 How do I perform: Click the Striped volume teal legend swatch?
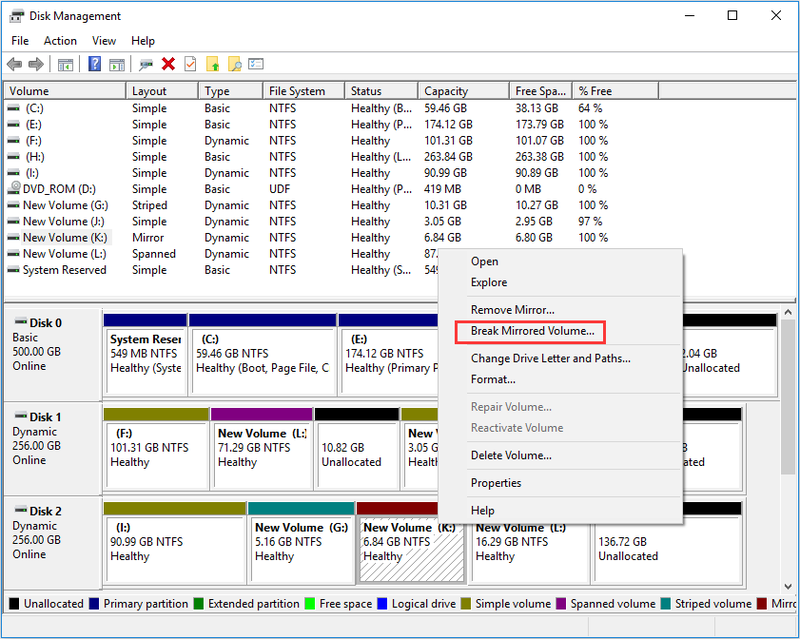pos(665,603)
